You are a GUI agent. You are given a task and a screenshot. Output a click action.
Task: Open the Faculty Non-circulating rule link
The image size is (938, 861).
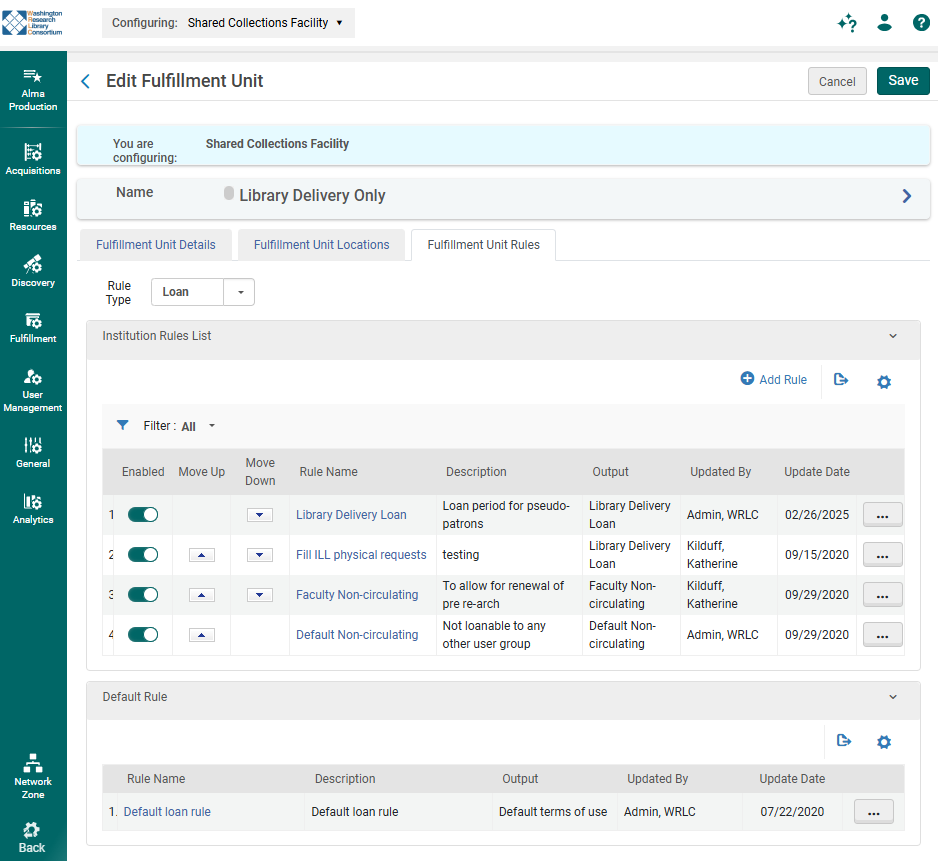(x=357, y=595)
